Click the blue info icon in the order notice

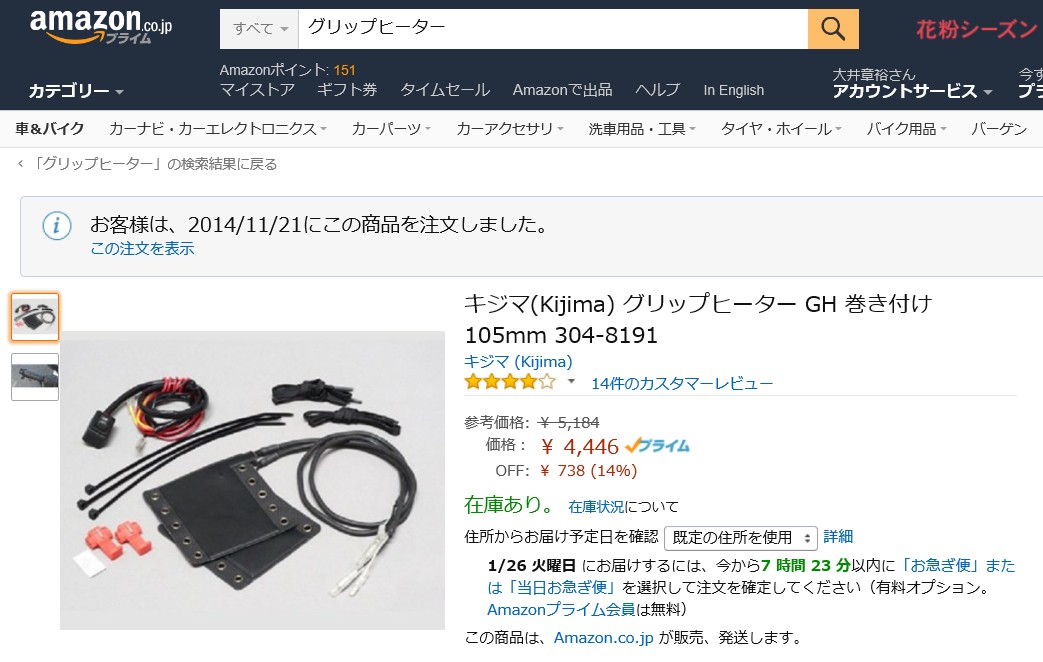tap(57, 226)
